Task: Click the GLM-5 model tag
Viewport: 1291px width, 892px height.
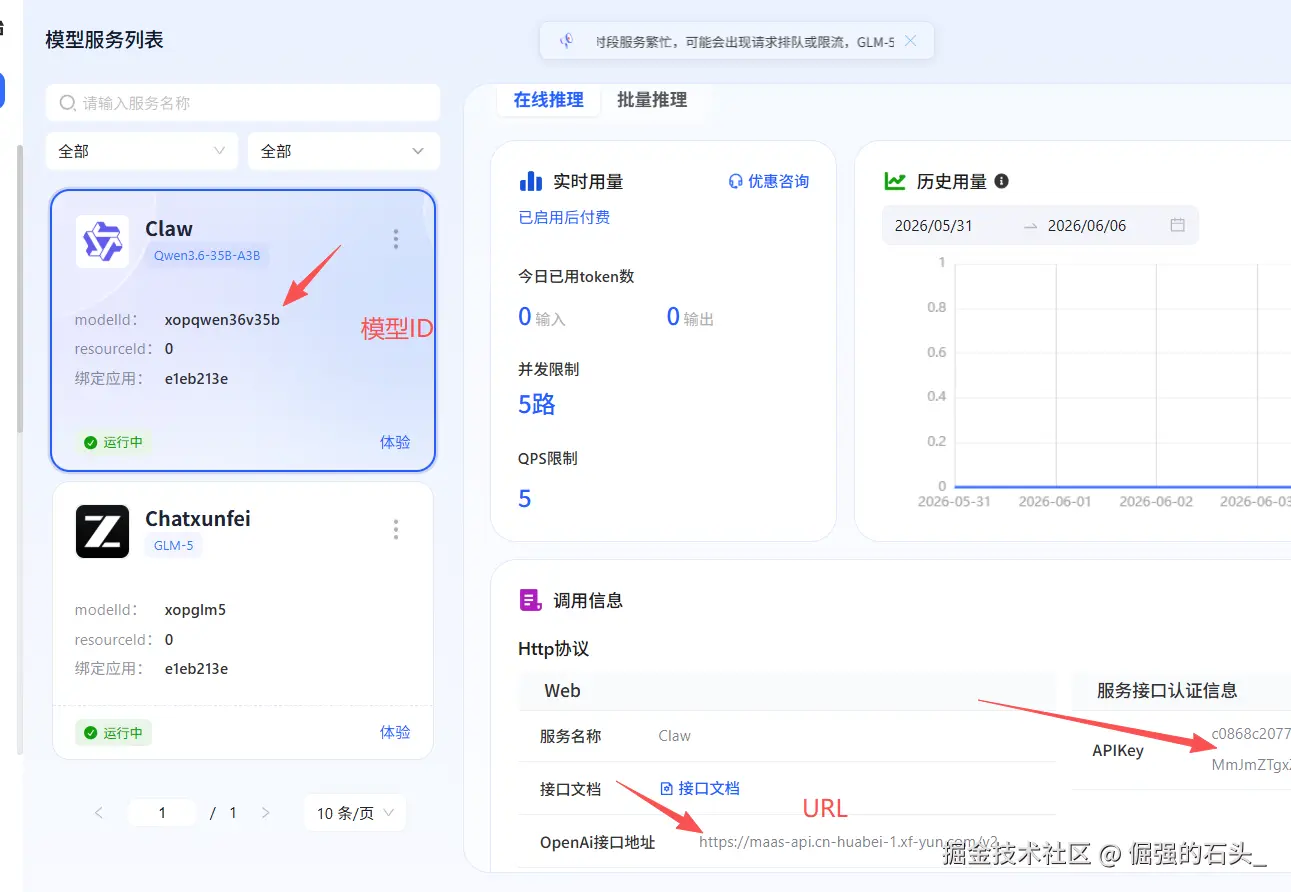Action: tap(173, 546)
